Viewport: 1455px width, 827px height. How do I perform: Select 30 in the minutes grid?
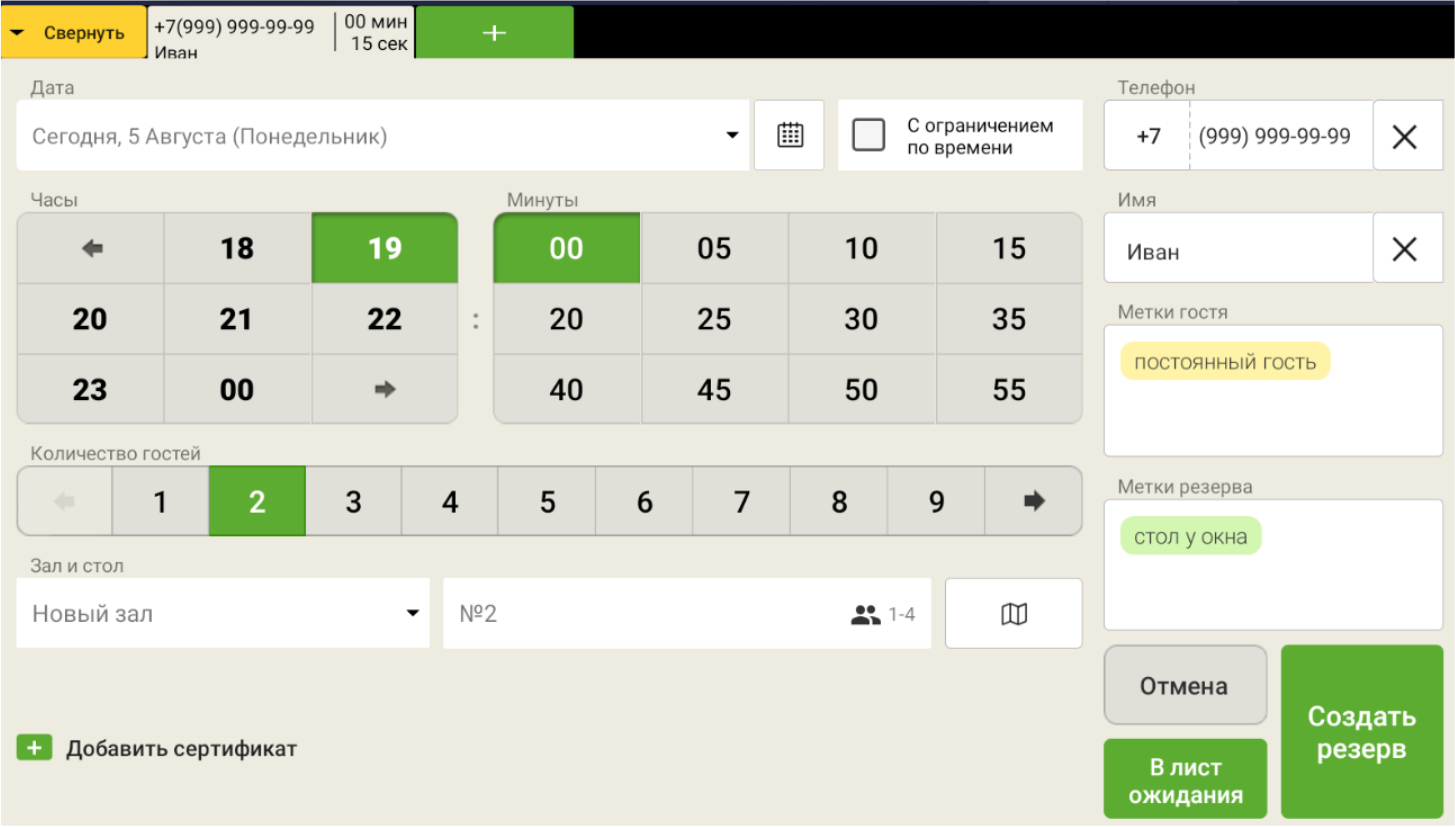[861, 320]
